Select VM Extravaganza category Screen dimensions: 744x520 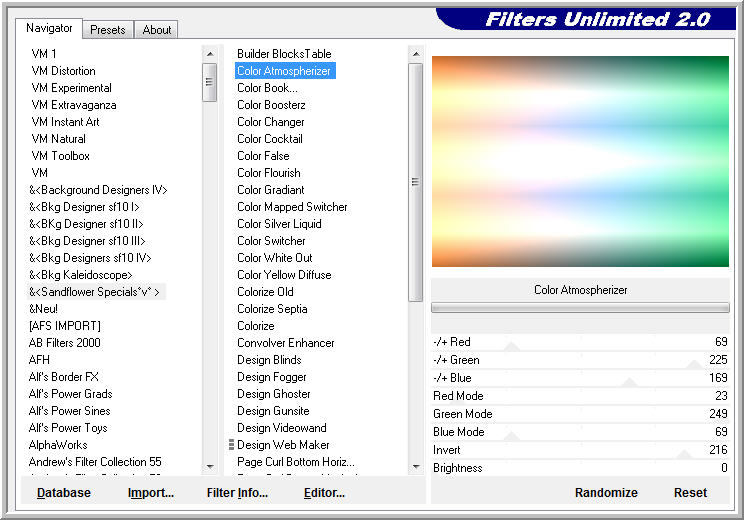74,105
